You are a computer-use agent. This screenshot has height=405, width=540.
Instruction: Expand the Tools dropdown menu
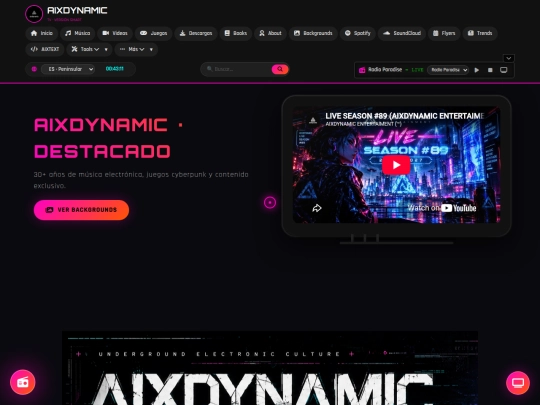tap(90, 49)
